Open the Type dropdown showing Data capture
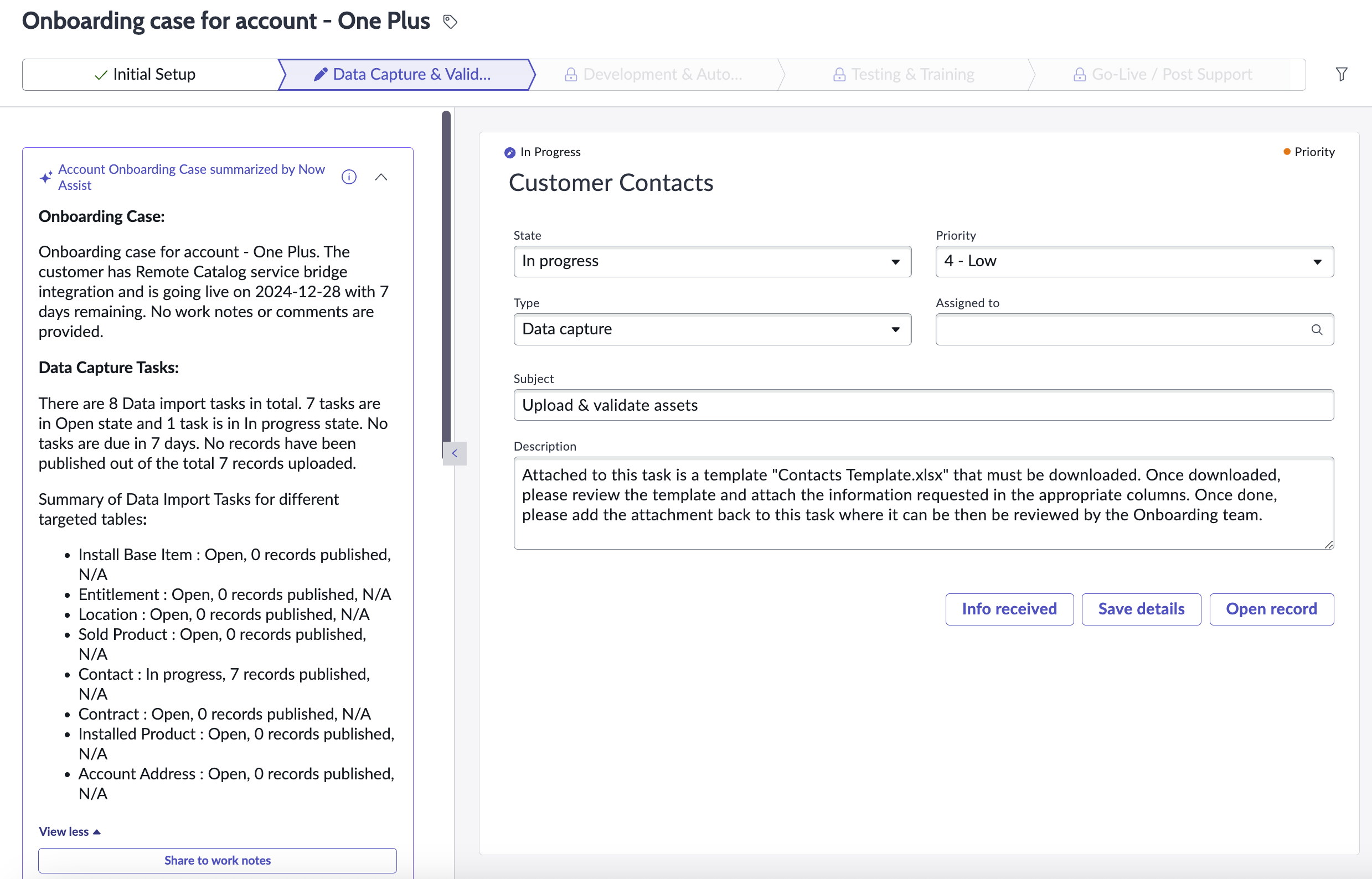 tap(712, 329)
